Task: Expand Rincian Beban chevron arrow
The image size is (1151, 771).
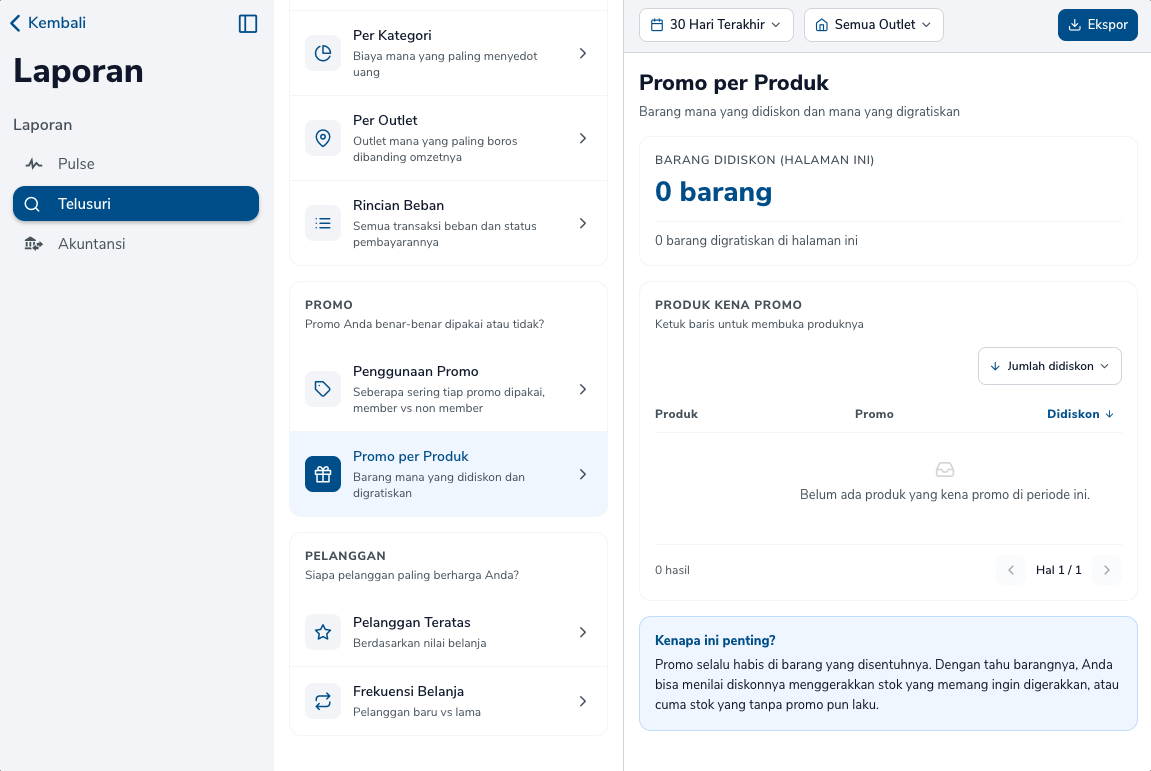Action: (583, 223)
